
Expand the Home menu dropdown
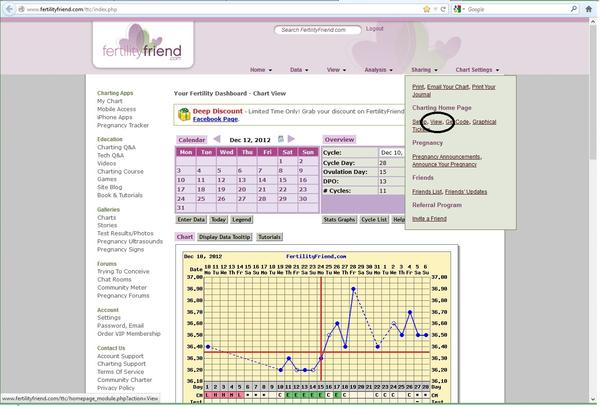[260, 70]
